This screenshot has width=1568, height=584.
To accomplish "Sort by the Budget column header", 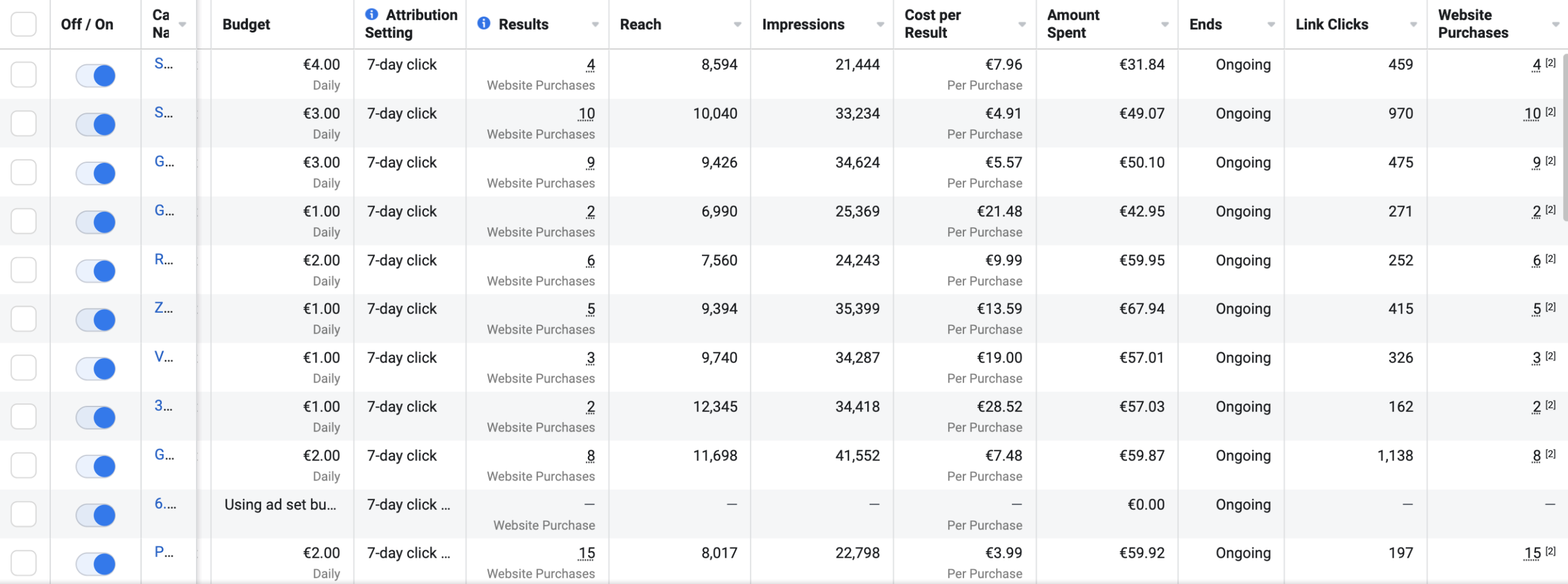I will coord(246,24).
